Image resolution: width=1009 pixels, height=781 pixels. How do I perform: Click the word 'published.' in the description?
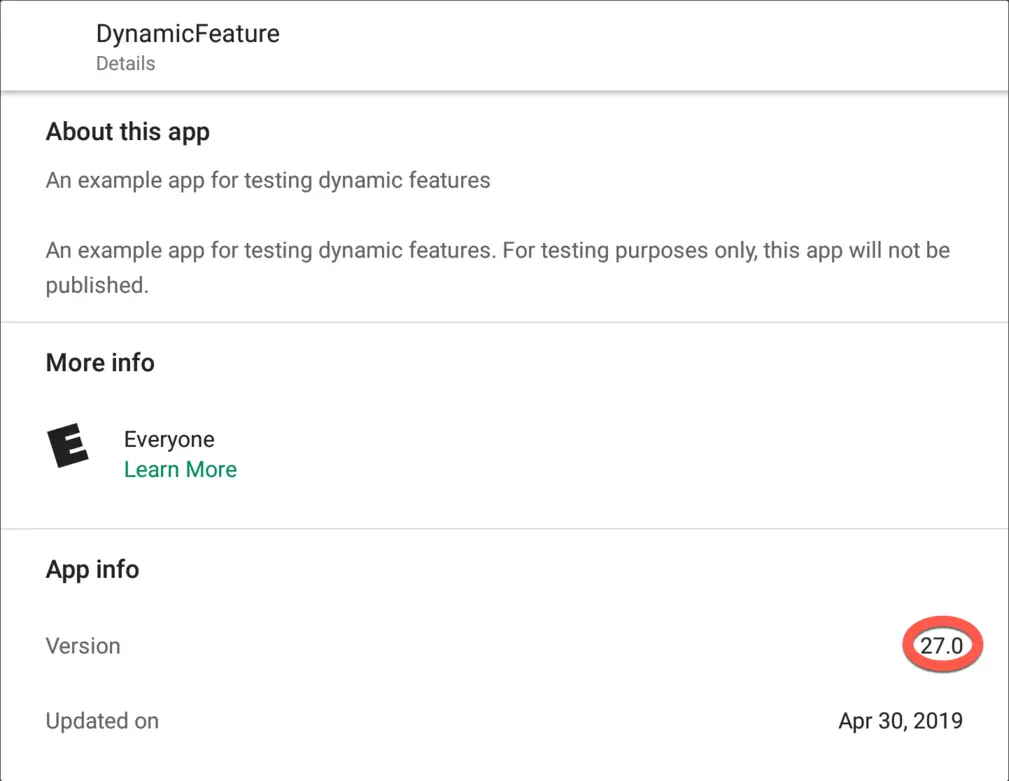[97, 285]
